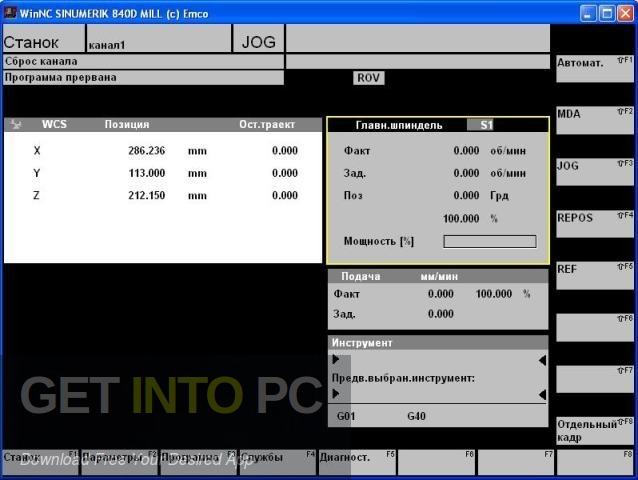Click the WinNC application icon in title bar
Viewport: 638px width, 480px height.
click(x=10, y=13)
